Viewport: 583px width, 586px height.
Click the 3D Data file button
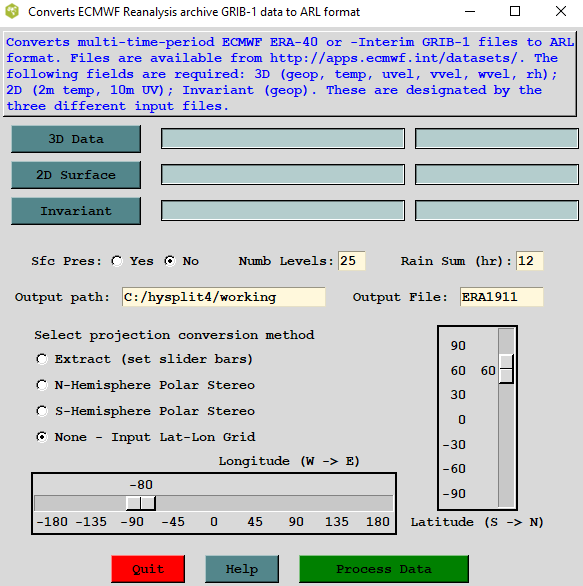[76, 139]
